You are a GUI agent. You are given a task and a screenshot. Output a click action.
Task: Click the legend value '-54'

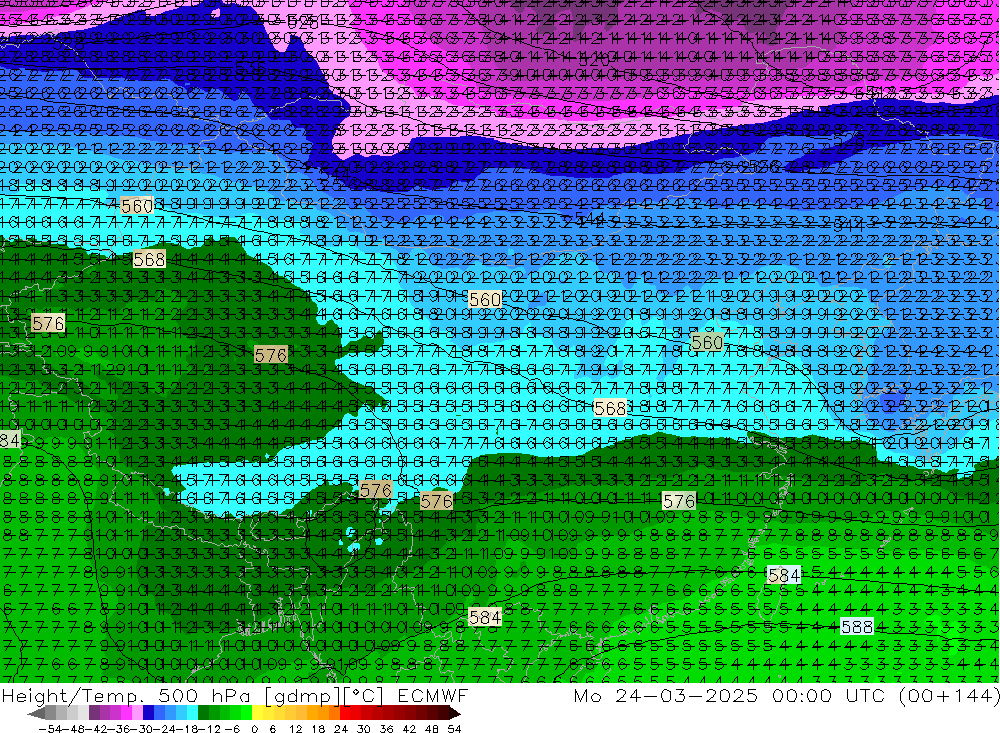(x=50, y=729)
